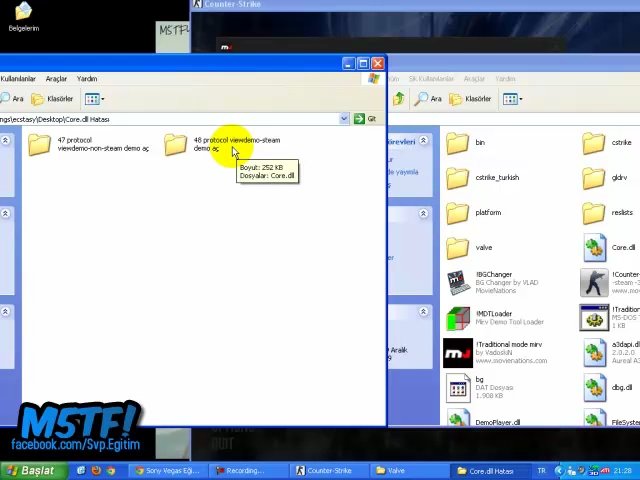Open Yardım menu in Valve window

point(505,79)
